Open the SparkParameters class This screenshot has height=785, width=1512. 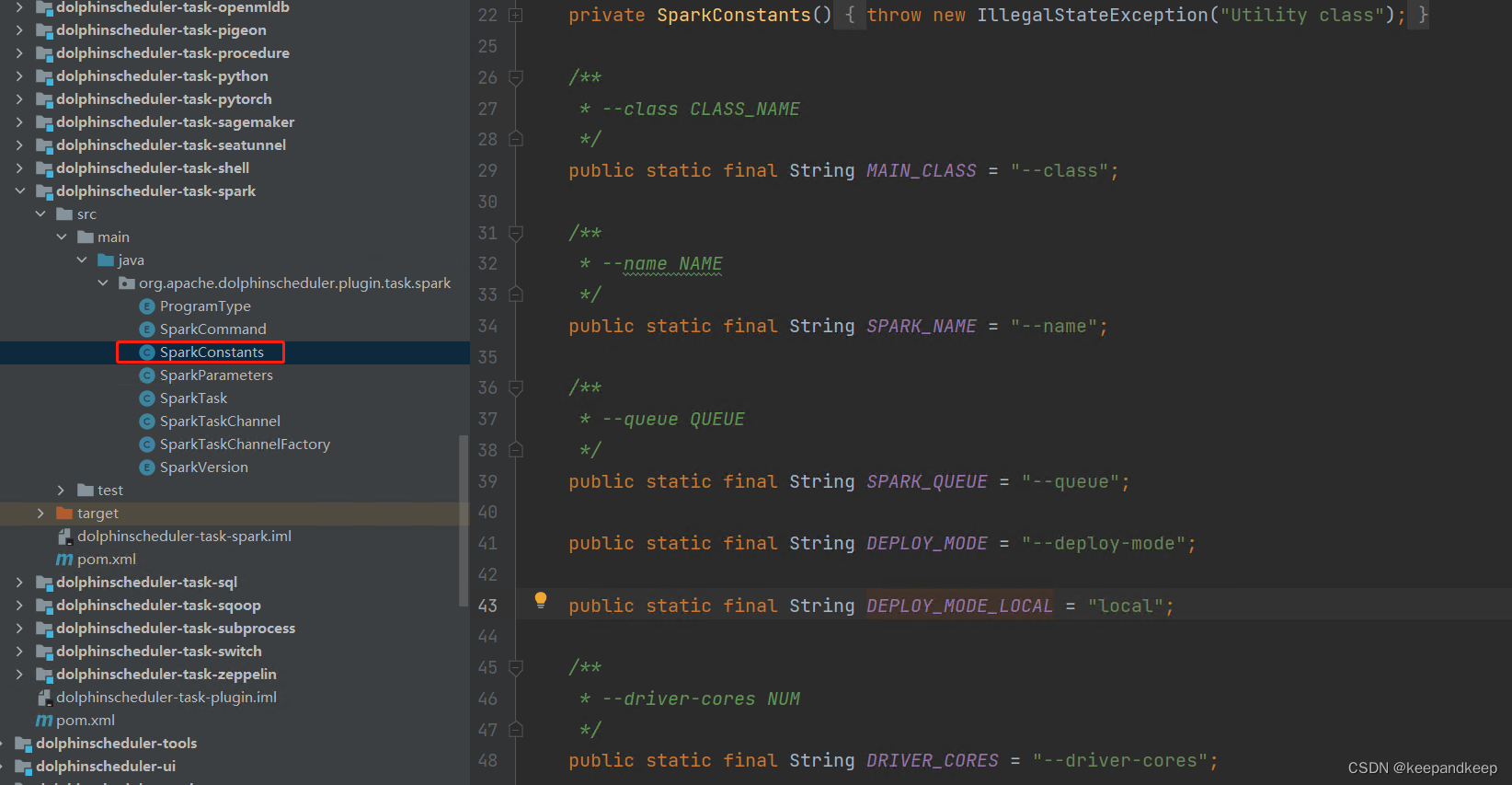pyautogui.click(x=216, y=375)
